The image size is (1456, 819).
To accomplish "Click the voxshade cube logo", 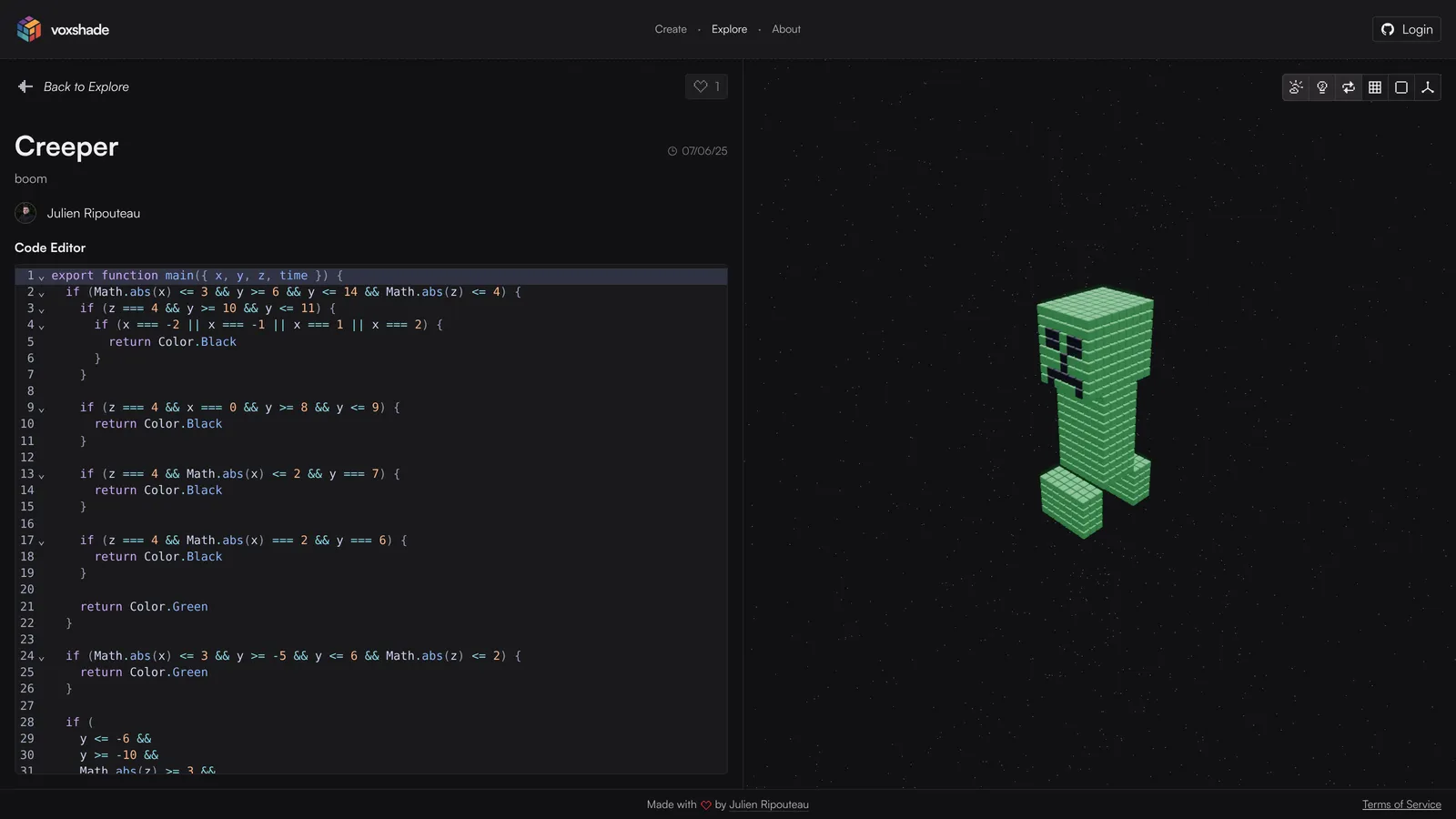I will click(x=29, y=29).
